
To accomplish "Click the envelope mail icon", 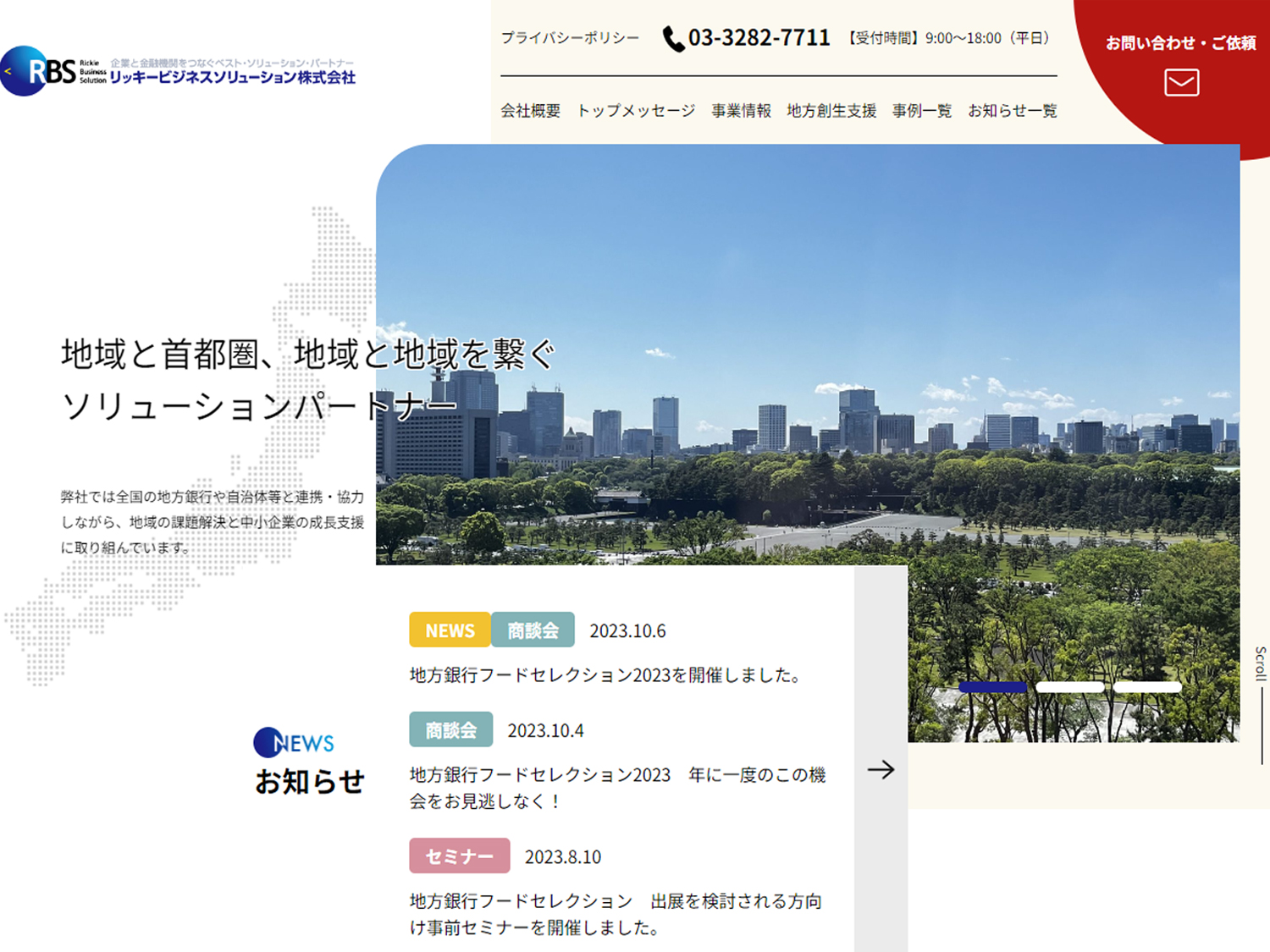I will coord(1181,82).
